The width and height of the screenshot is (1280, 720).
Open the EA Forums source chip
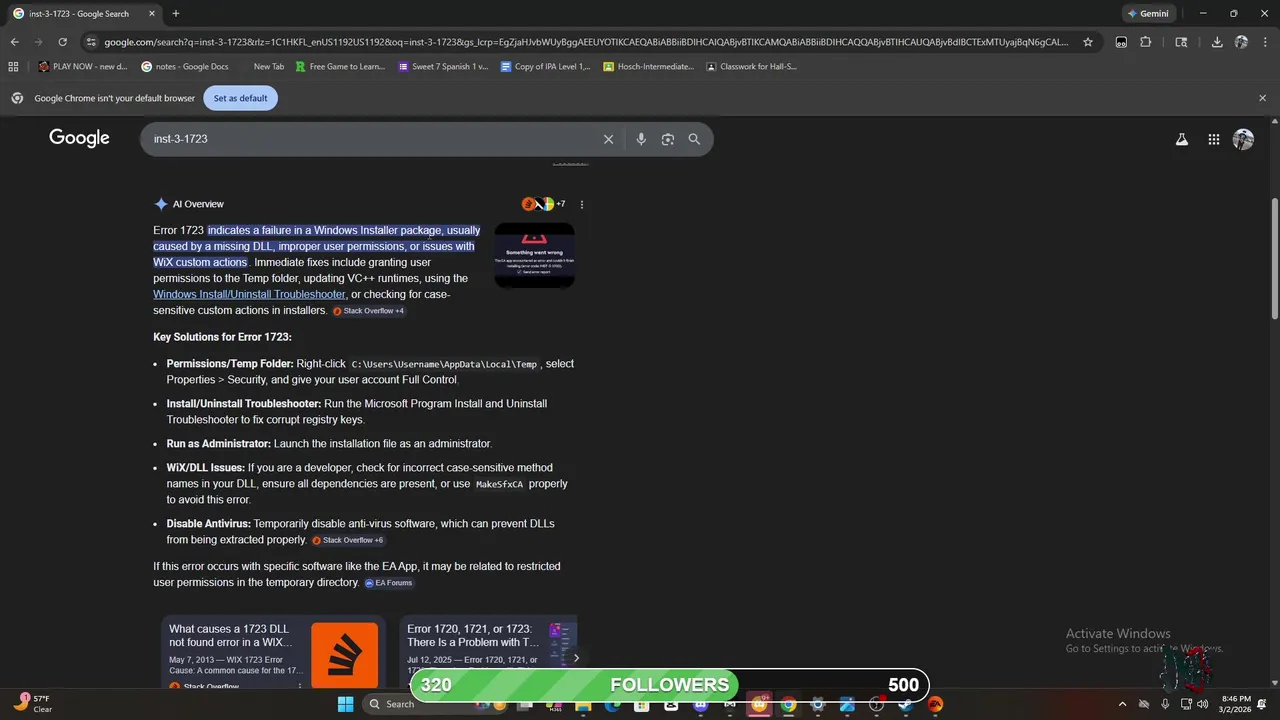388,583
